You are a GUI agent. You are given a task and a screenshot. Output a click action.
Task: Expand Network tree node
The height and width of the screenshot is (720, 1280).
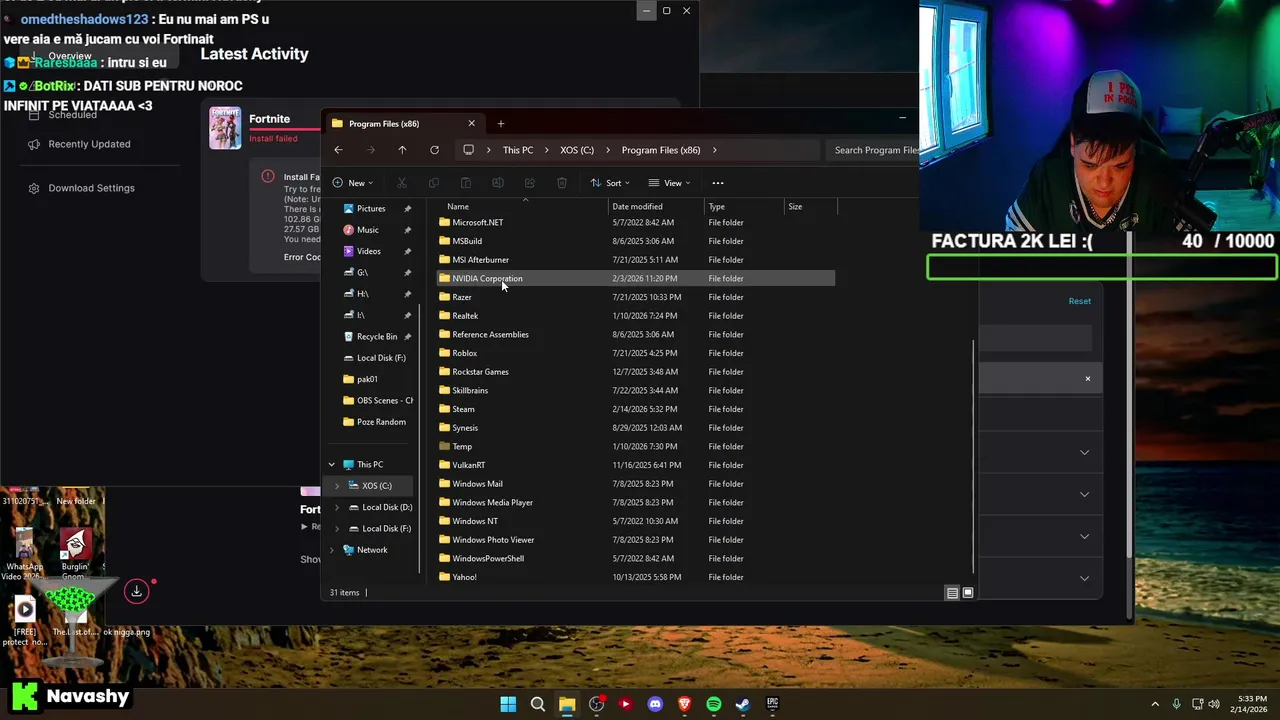332,550
